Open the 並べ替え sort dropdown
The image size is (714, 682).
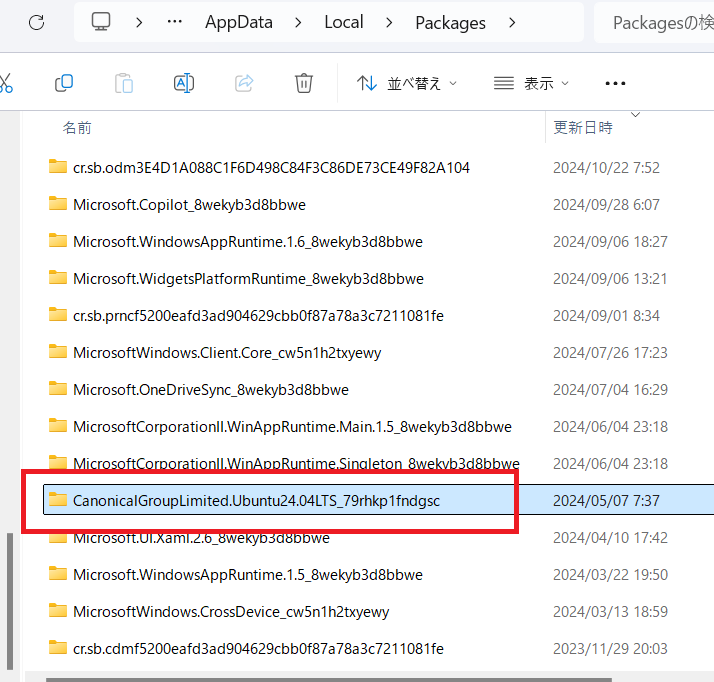pyautogui.click(x=407, y=83)
